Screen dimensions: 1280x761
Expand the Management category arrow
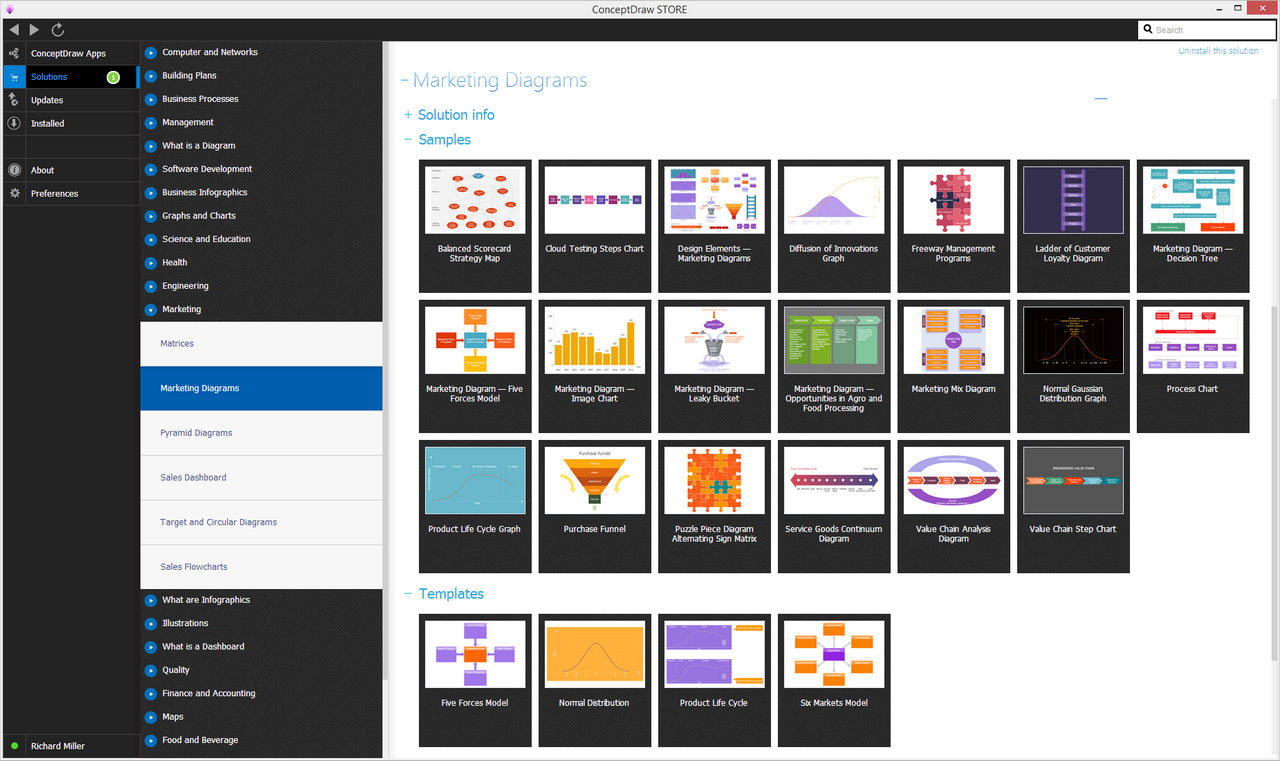tap(151, 122)
